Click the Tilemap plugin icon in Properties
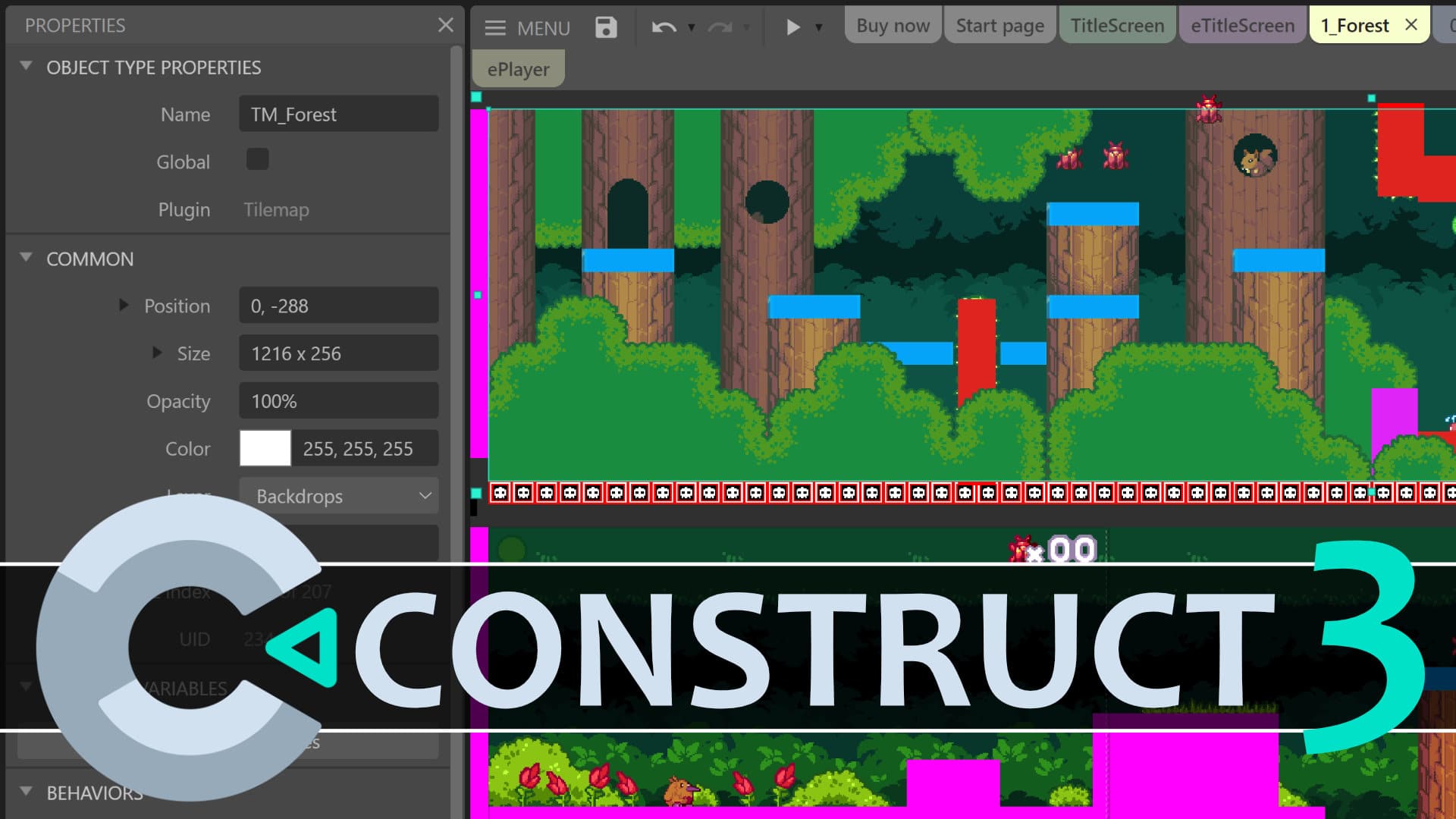 (276, 209)
